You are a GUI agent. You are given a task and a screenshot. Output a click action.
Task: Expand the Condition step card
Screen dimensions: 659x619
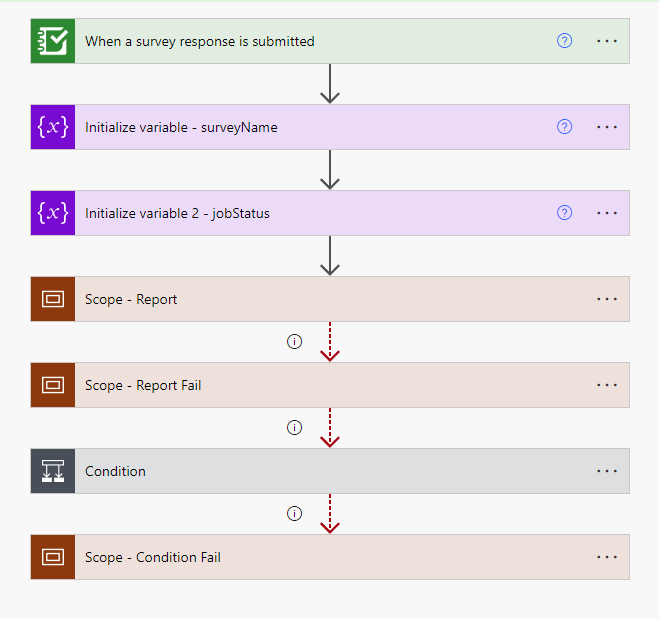pyautogui.click(x=300, y=471)
